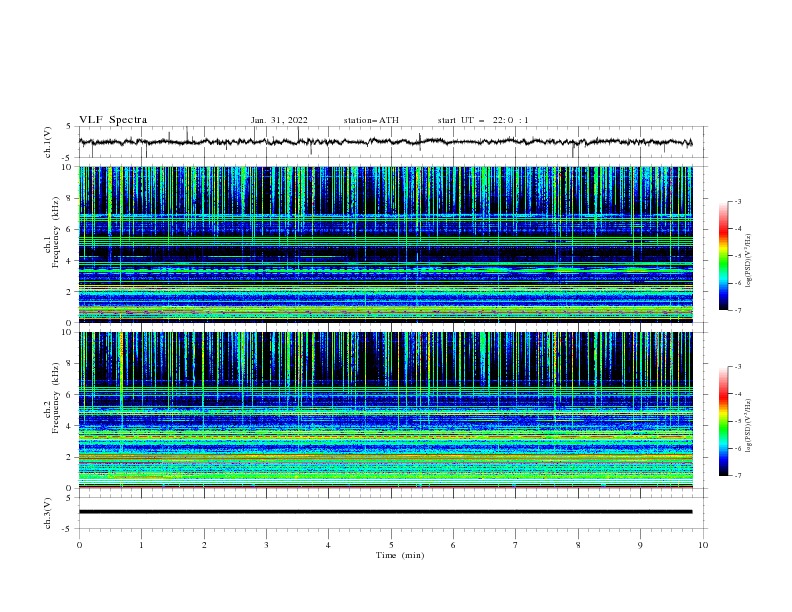Viewport: 792px width, 612px height.
Task: Click the "-3" label on ch.1 colorbar
Action: click(x=738, y=201)
